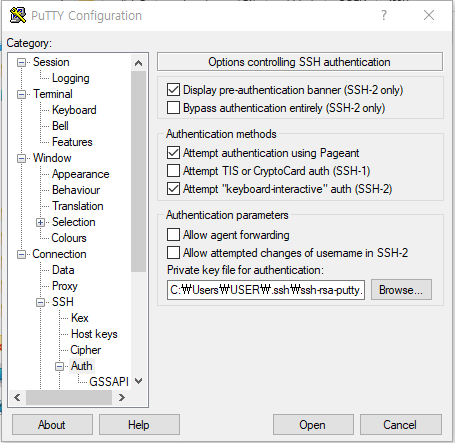Select the Selection category

74,222
